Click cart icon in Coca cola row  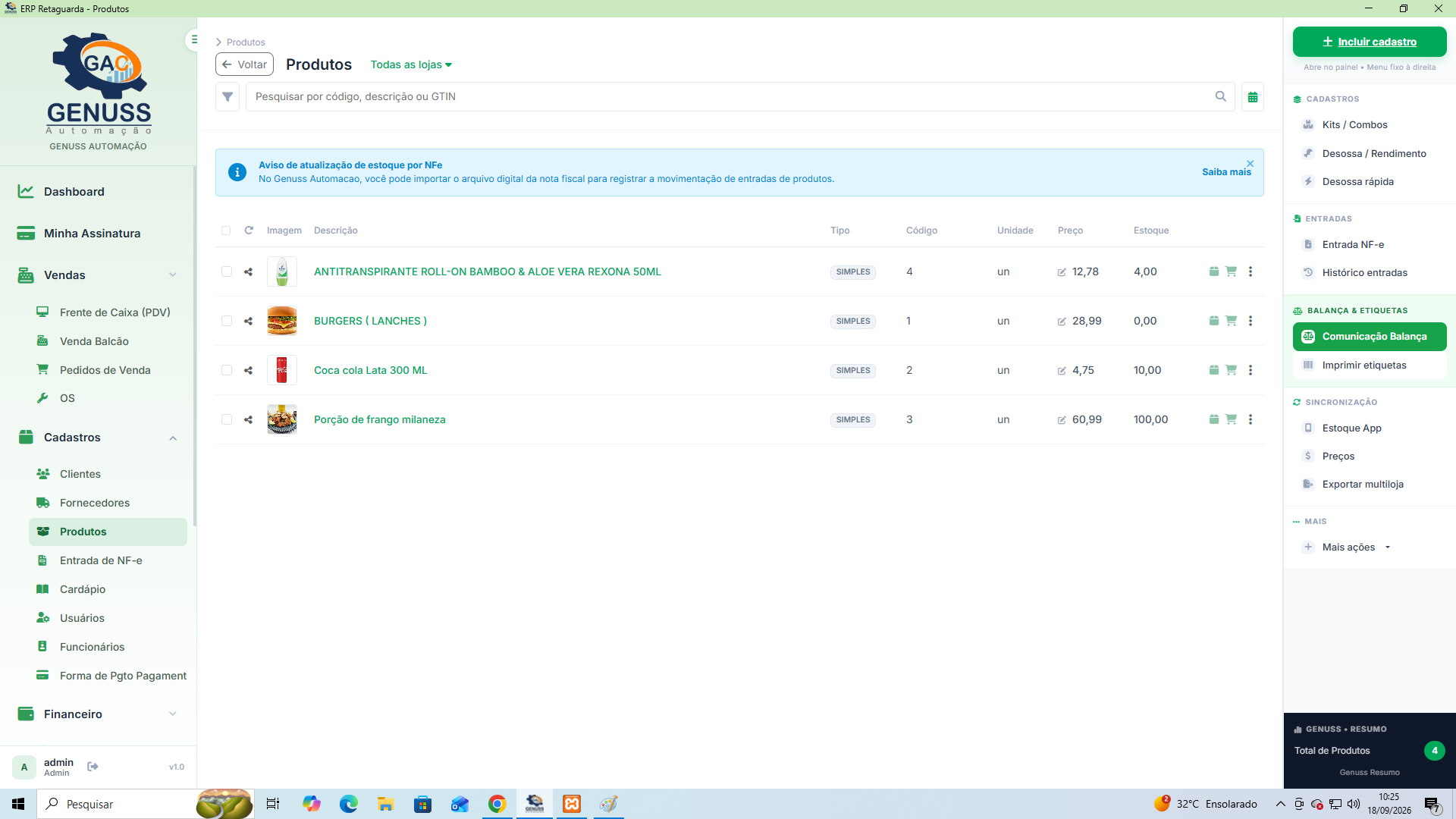point(1231,370)
